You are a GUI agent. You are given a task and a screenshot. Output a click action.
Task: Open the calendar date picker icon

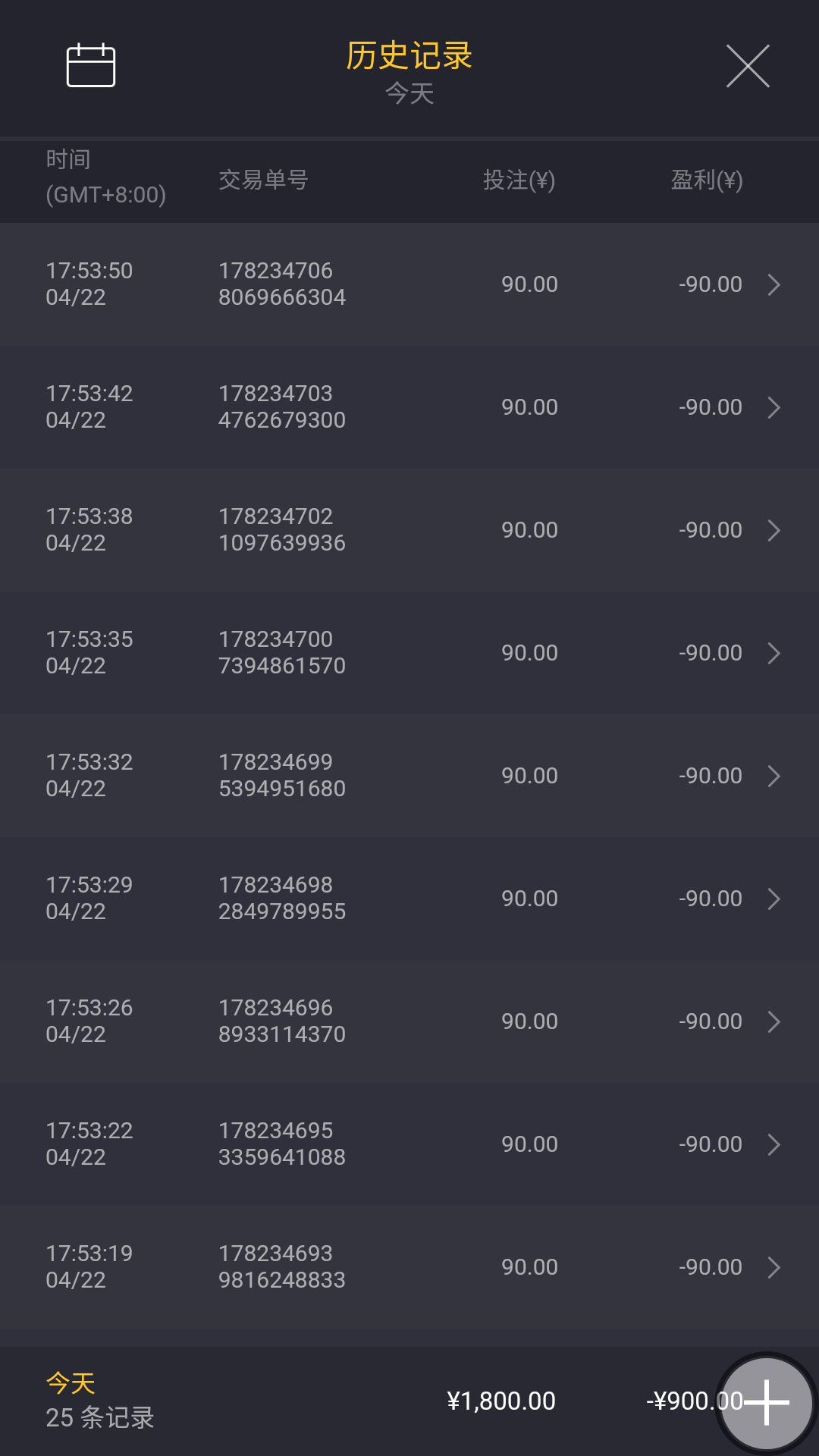(91, 66)
